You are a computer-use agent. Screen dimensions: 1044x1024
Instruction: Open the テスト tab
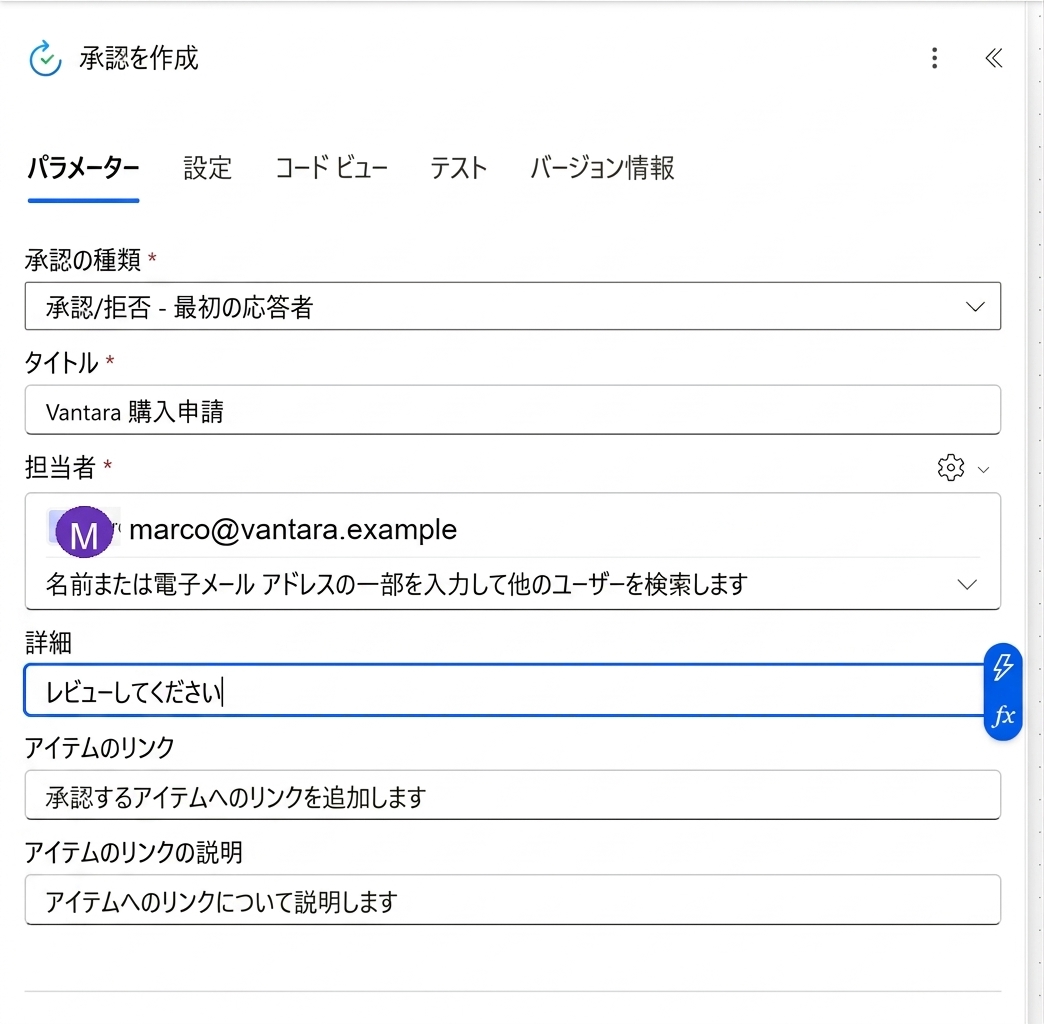pos(458,168)
